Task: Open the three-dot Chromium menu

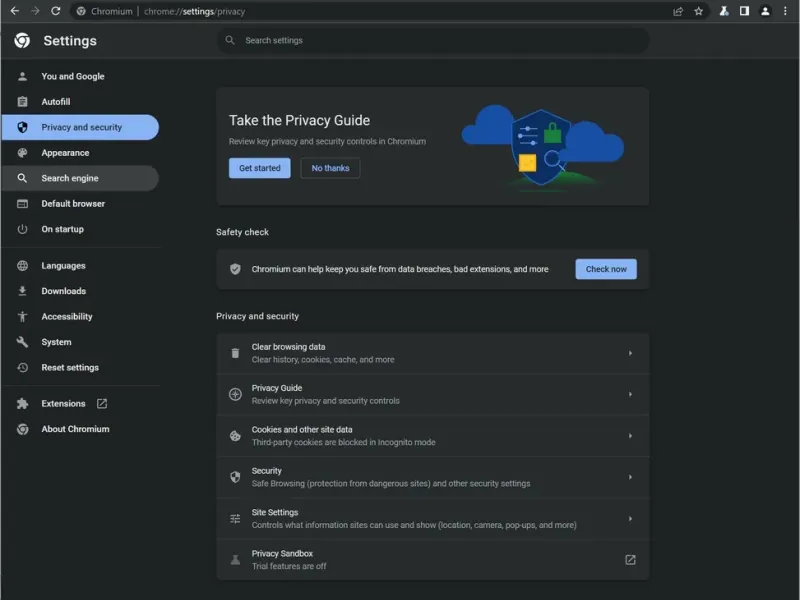Action: 786,11
